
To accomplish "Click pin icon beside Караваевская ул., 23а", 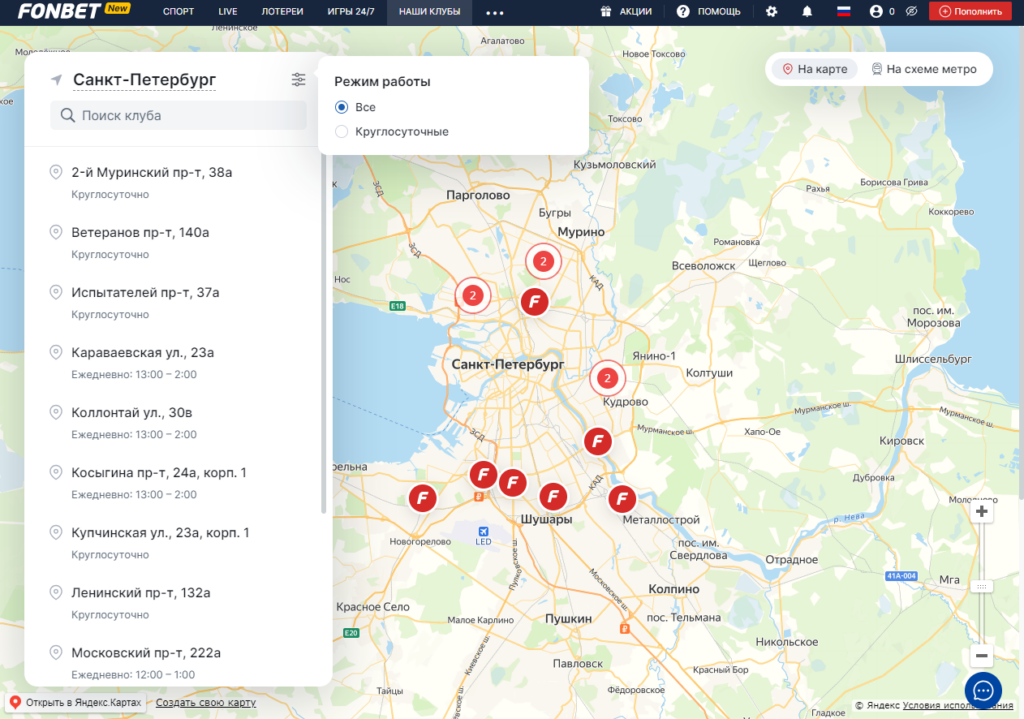I will [x=56, y=352].
